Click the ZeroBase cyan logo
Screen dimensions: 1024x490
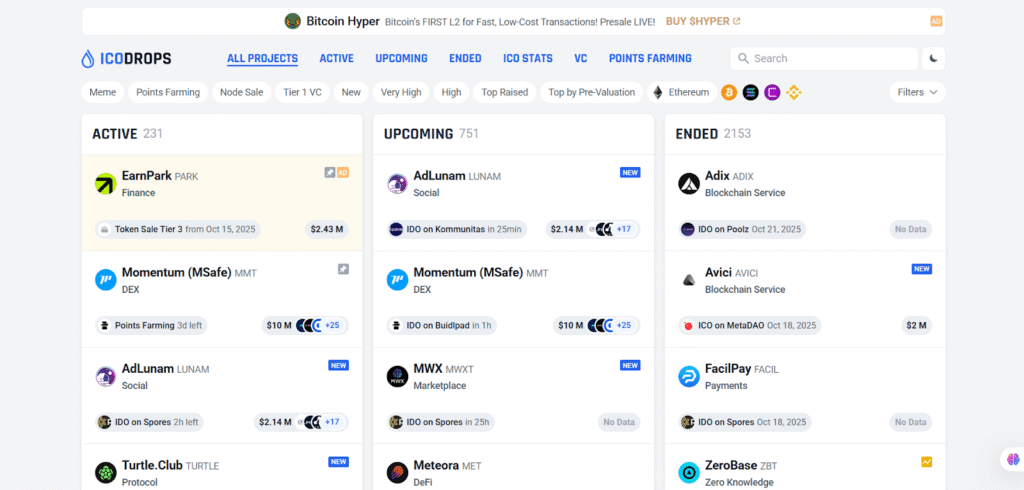click(689, 473)
